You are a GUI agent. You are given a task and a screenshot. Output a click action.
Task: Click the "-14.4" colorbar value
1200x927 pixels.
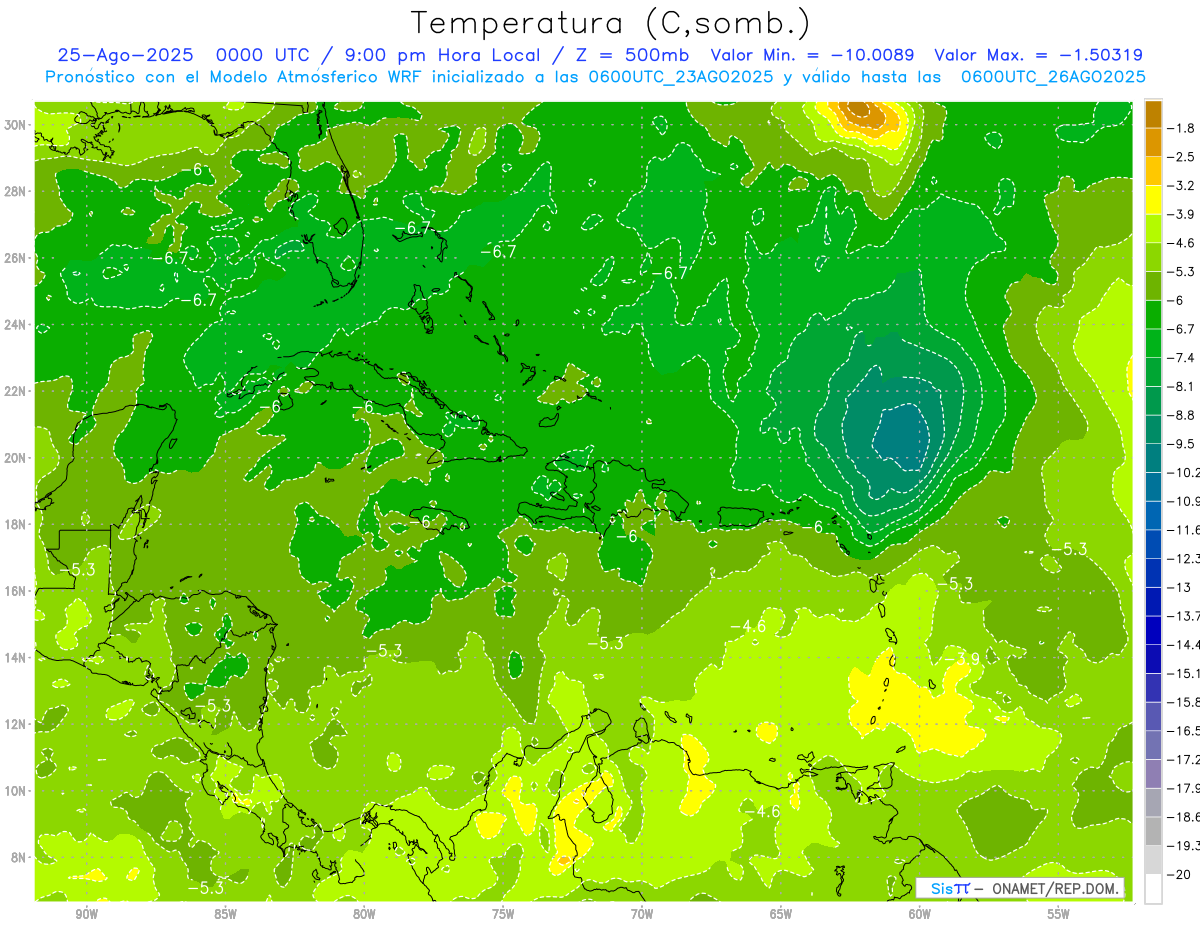[1184, 644]
